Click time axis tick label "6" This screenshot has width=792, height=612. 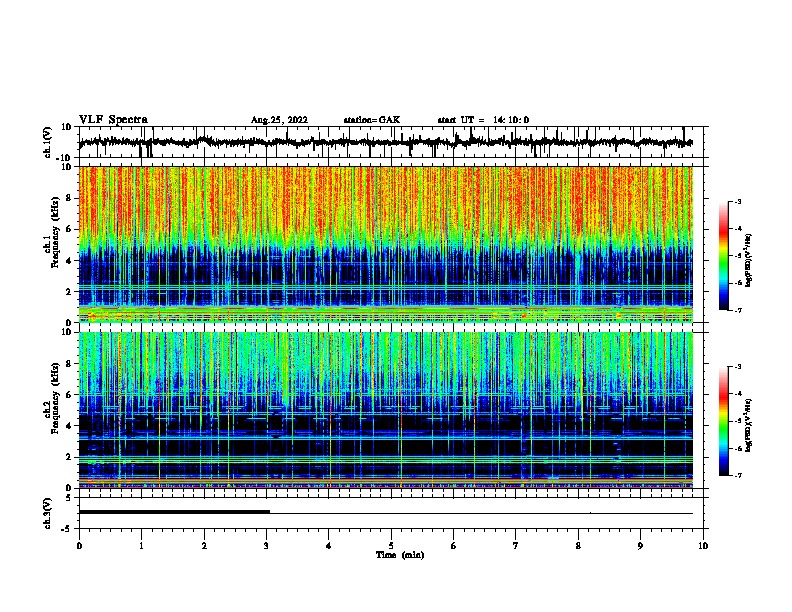[x=454, y=545]
